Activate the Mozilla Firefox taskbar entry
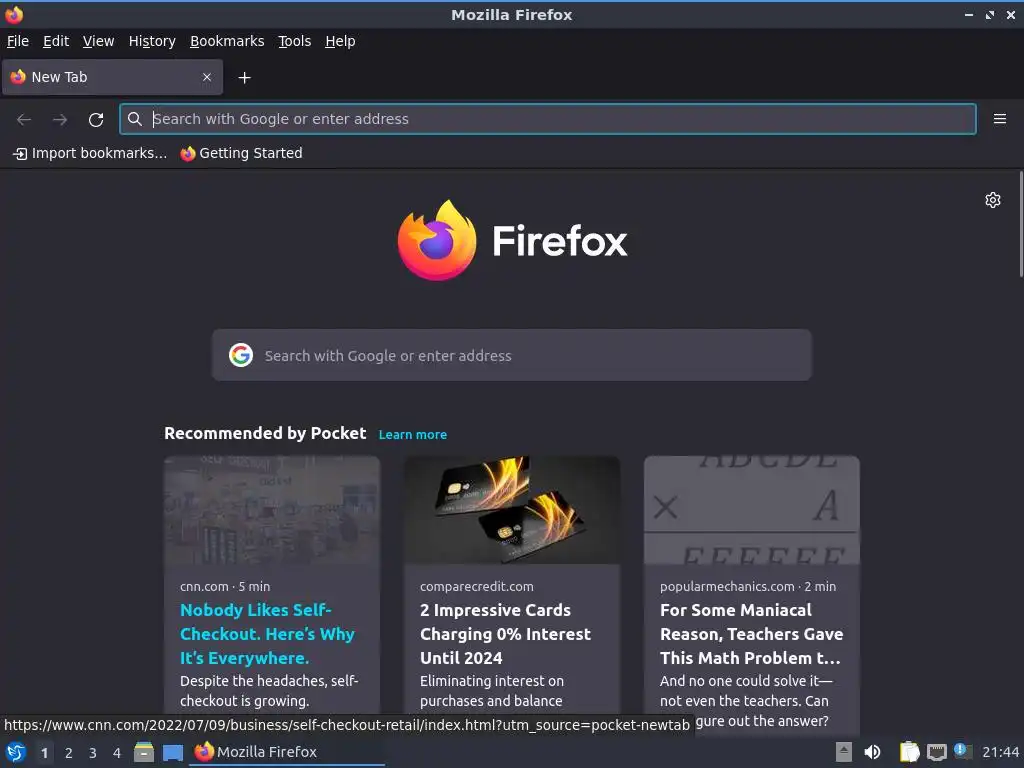This screenshot has height=768, width=1024. (x=287, y=752)
